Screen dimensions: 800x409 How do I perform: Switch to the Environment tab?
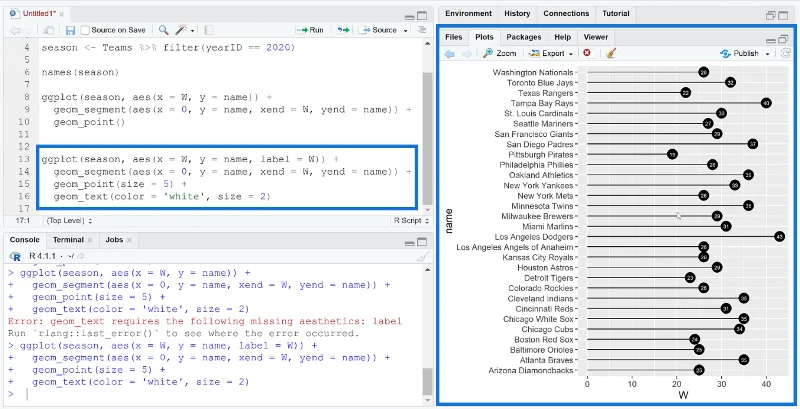[468, 14]
